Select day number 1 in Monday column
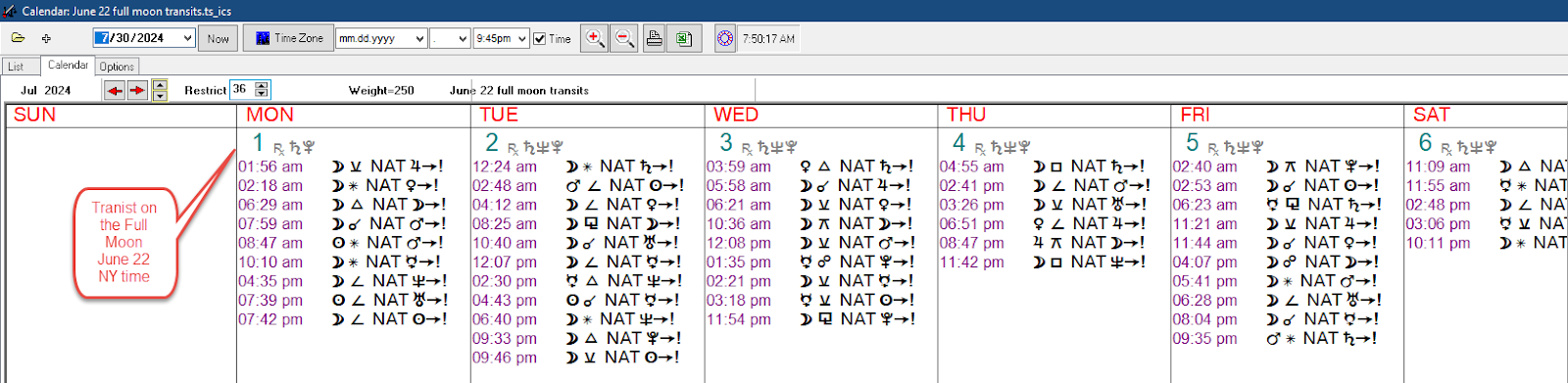The width and height of the screenshot is (1568, 383). point(259,143)
